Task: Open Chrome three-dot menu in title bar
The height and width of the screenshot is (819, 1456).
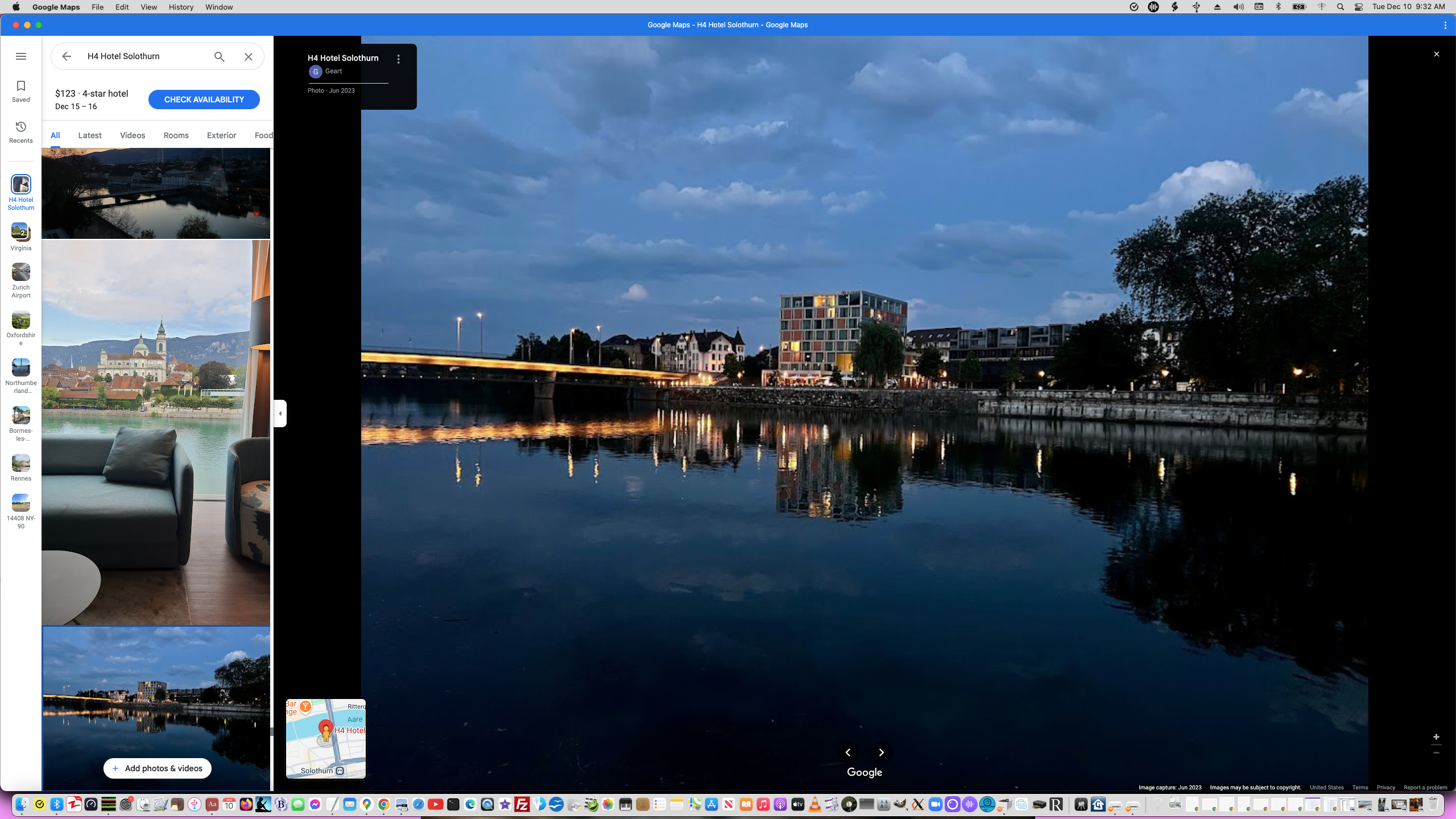Action: point(1445,25)
